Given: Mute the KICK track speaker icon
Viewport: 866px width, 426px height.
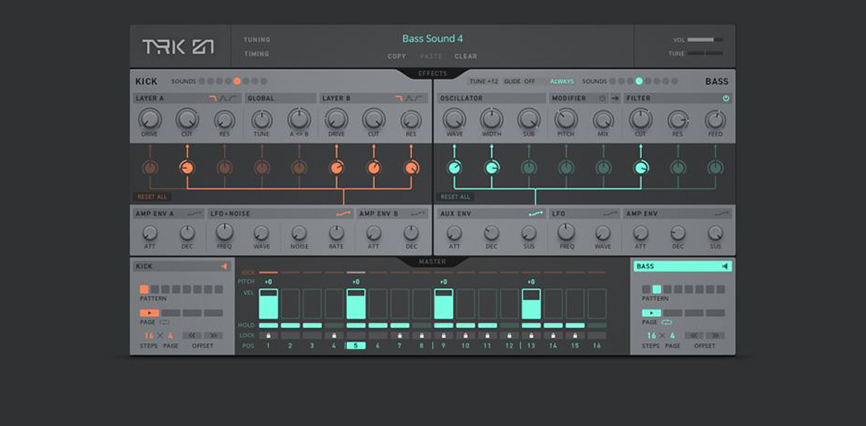Looking at the screenshot, I should 225,266.
